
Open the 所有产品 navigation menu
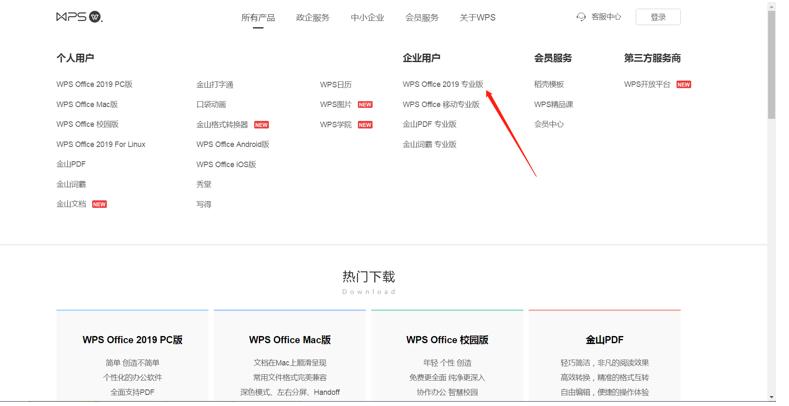(x=258, y=18)
